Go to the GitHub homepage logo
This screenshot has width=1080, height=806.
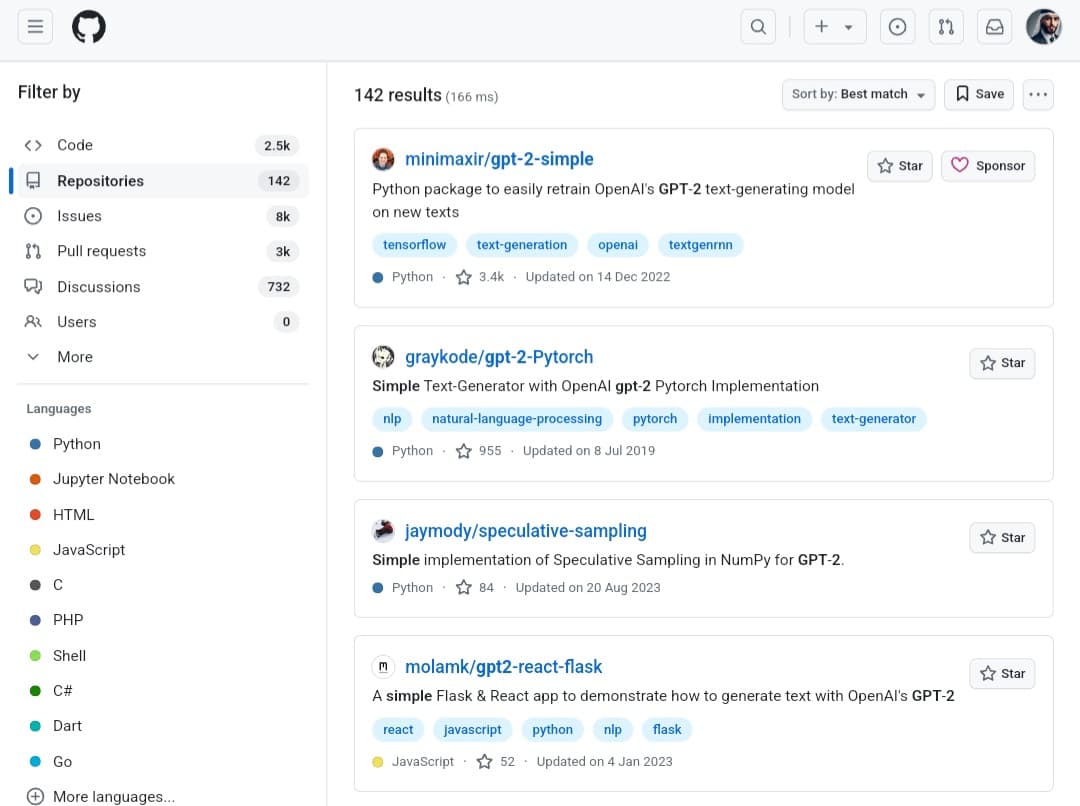[x=88, y=27]
